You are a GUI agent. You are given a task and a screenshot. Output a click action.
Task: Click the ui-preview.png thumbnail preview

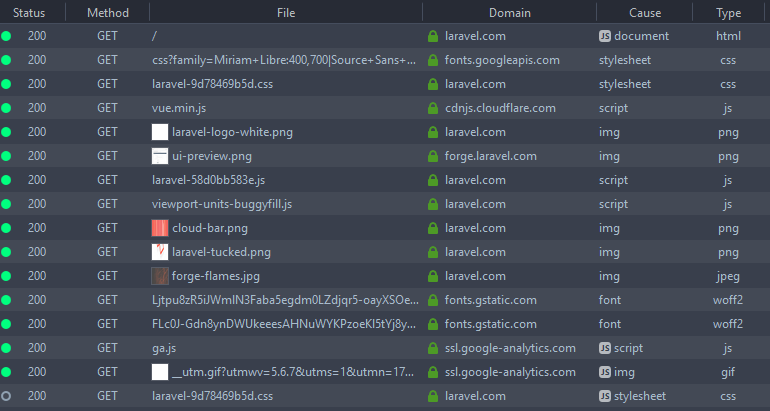[x=160, y=156]
